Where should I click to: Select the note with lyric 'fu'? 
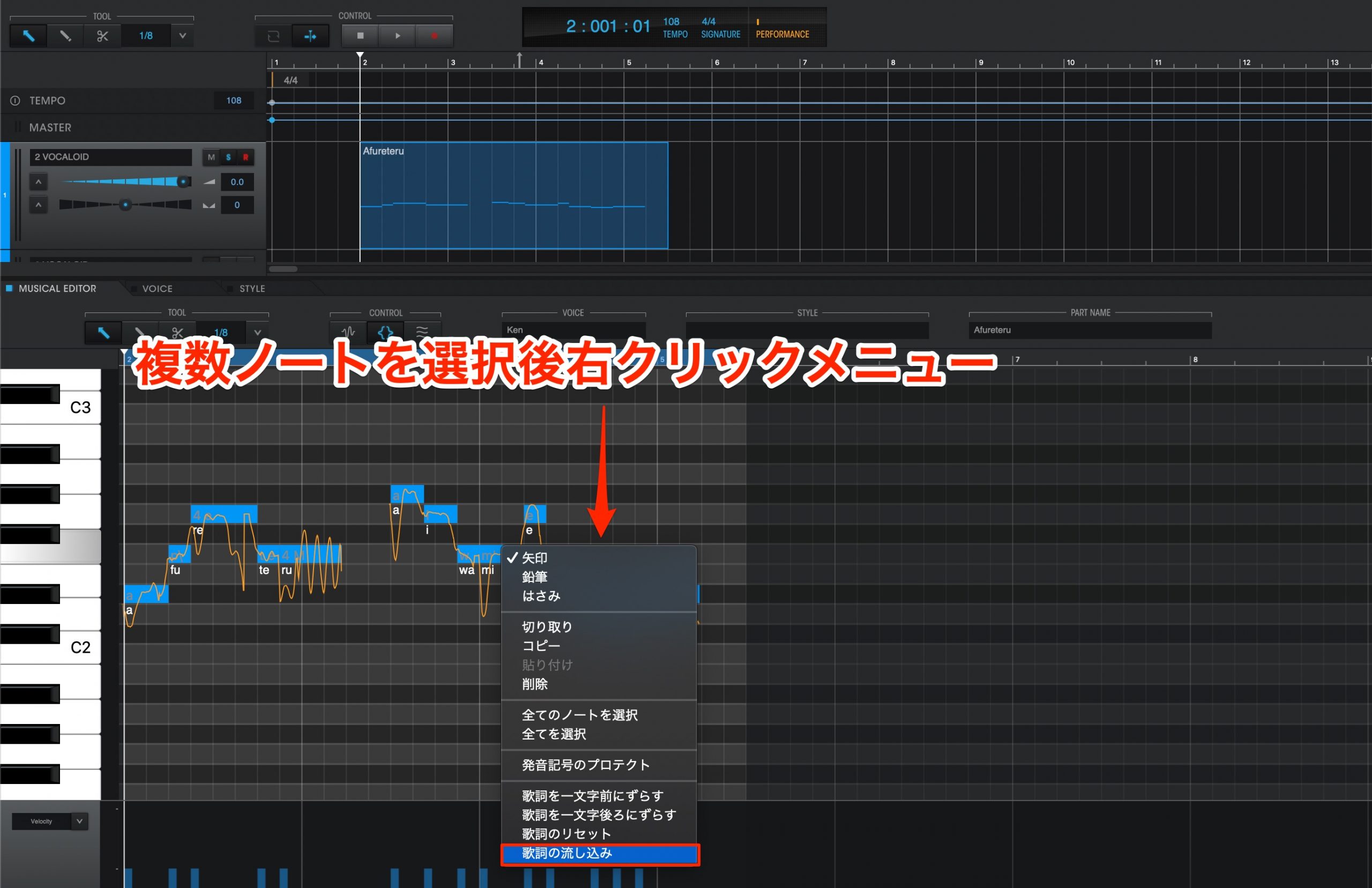click(x=180, y=554)
